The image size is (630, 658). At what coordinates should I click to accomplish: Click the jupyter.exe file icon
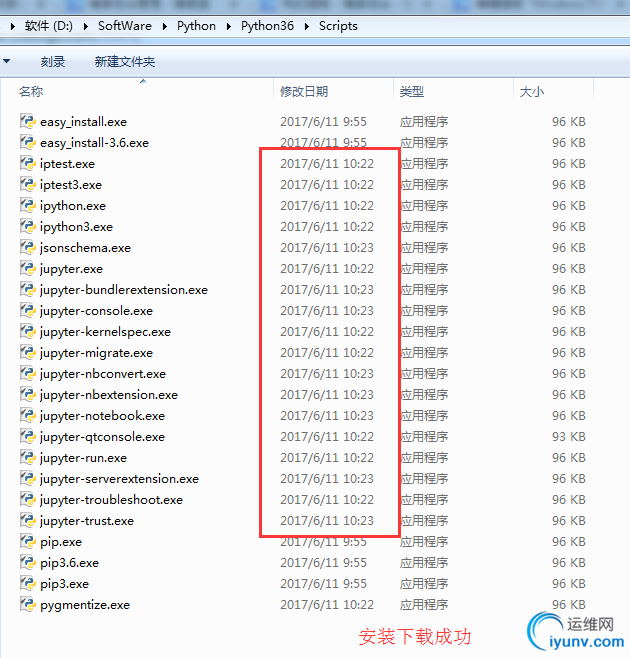point(28,268)
